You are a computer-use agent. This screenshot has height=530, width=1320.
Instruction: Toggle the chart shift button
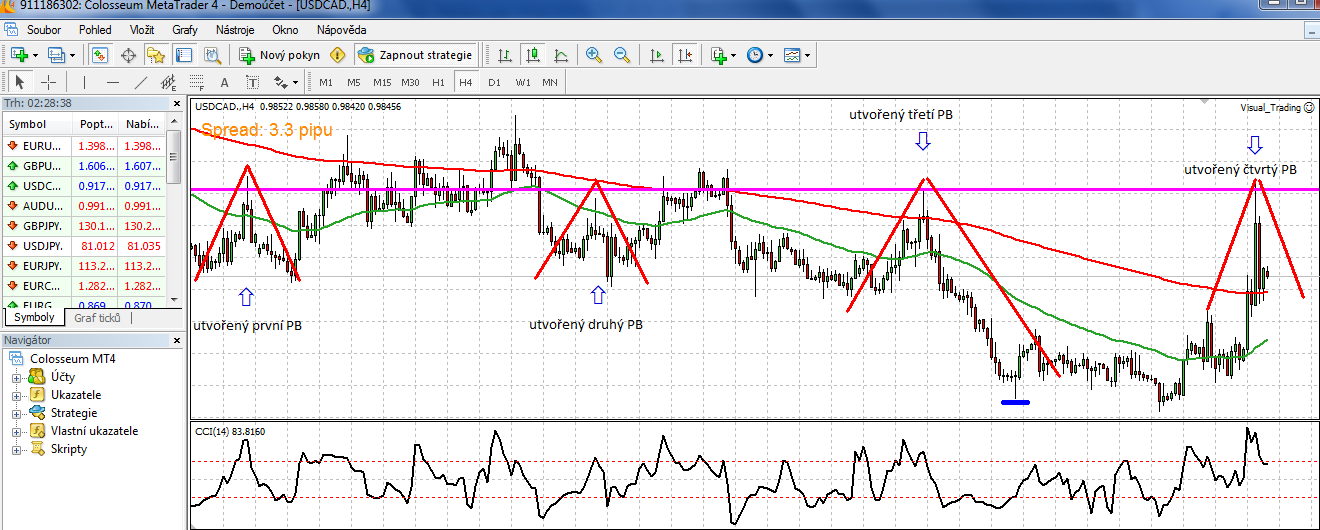click(x=685, y=55)
